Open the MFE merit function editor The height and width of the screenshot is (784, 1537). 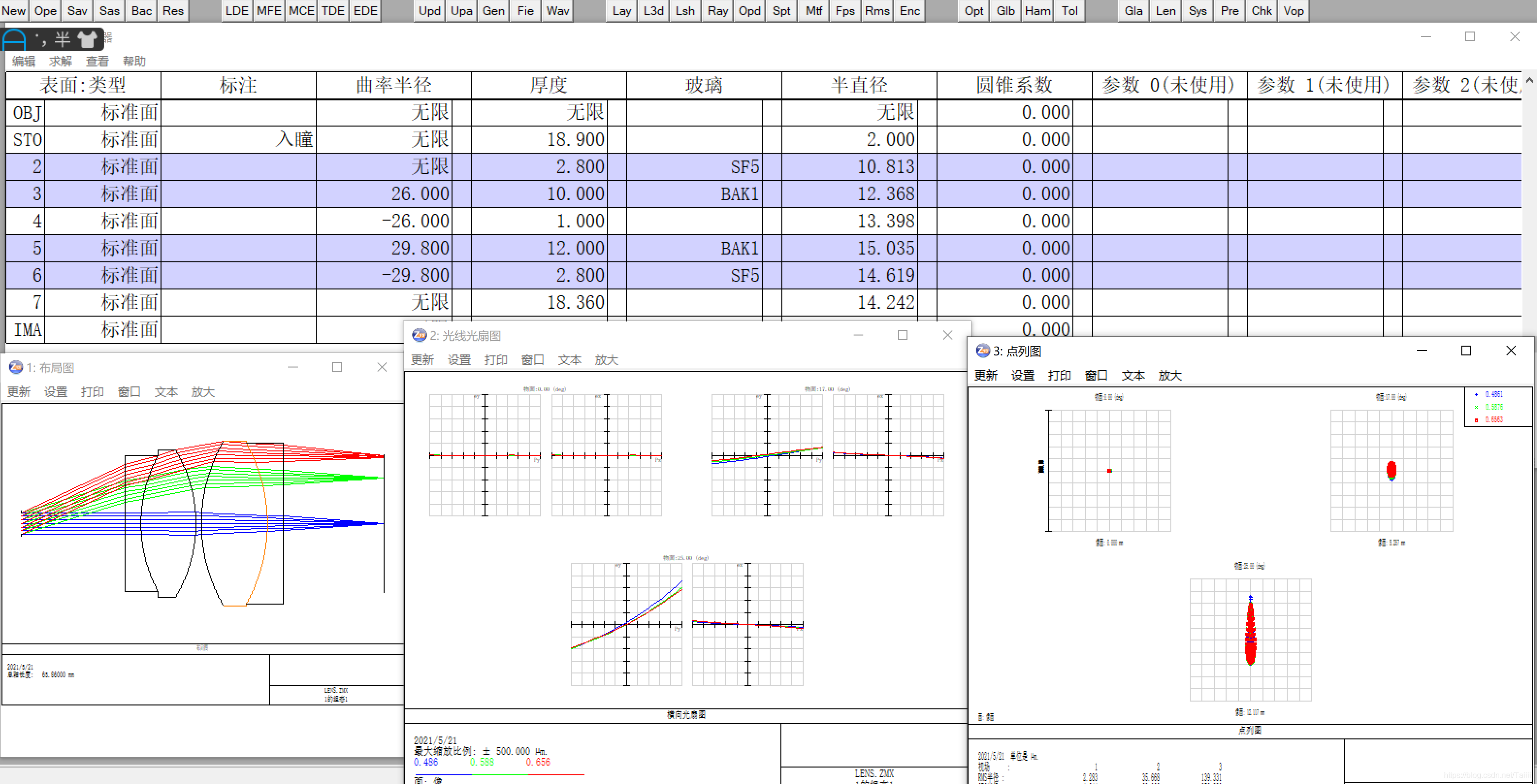pos(269,11)
